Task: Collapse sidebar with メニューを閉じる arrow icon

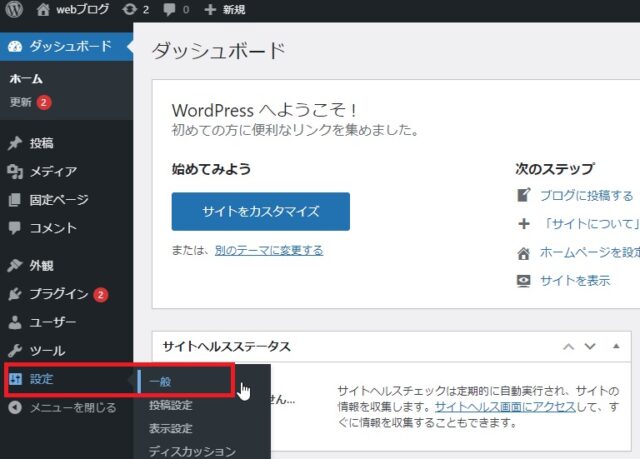Action: 15,407
